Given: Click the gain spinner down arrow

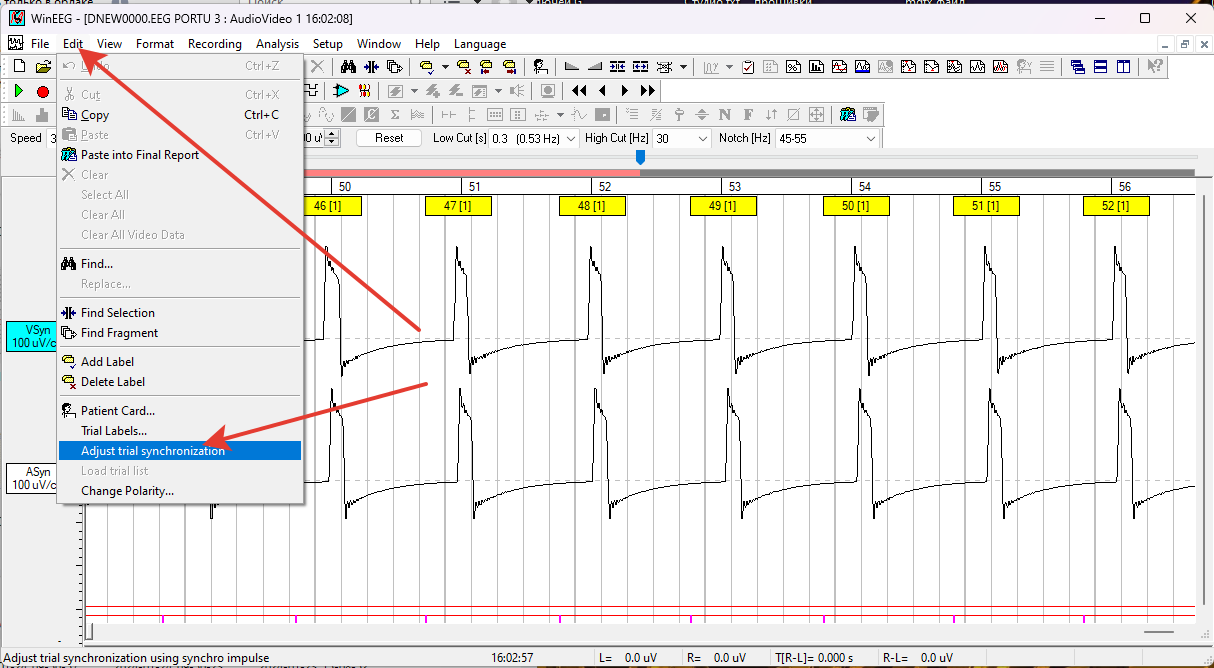Looking at the screenshot, I should [332, 142].
